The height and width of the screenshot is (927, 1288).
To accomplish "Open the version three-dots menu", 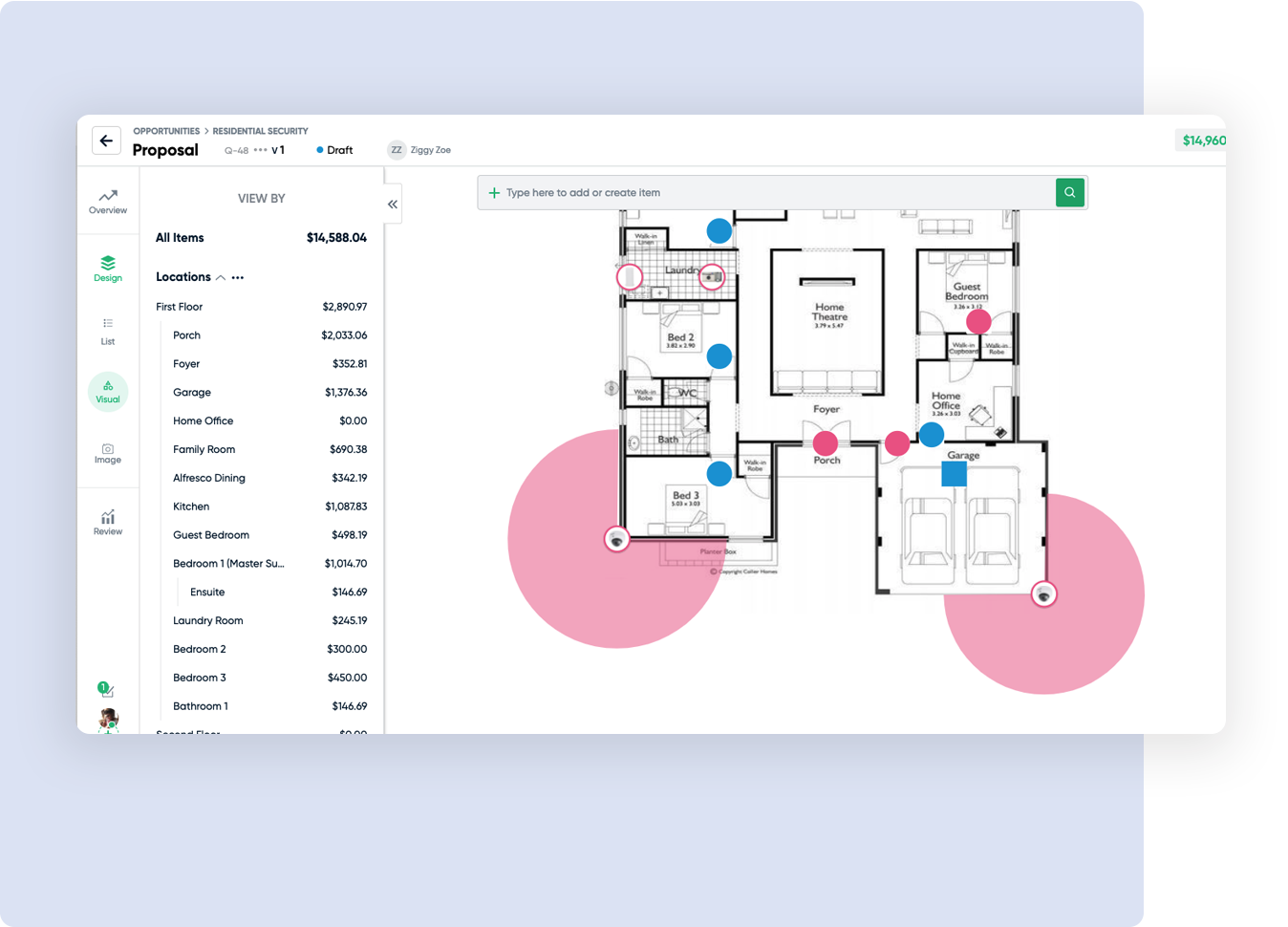I will [x=260, y=150].
